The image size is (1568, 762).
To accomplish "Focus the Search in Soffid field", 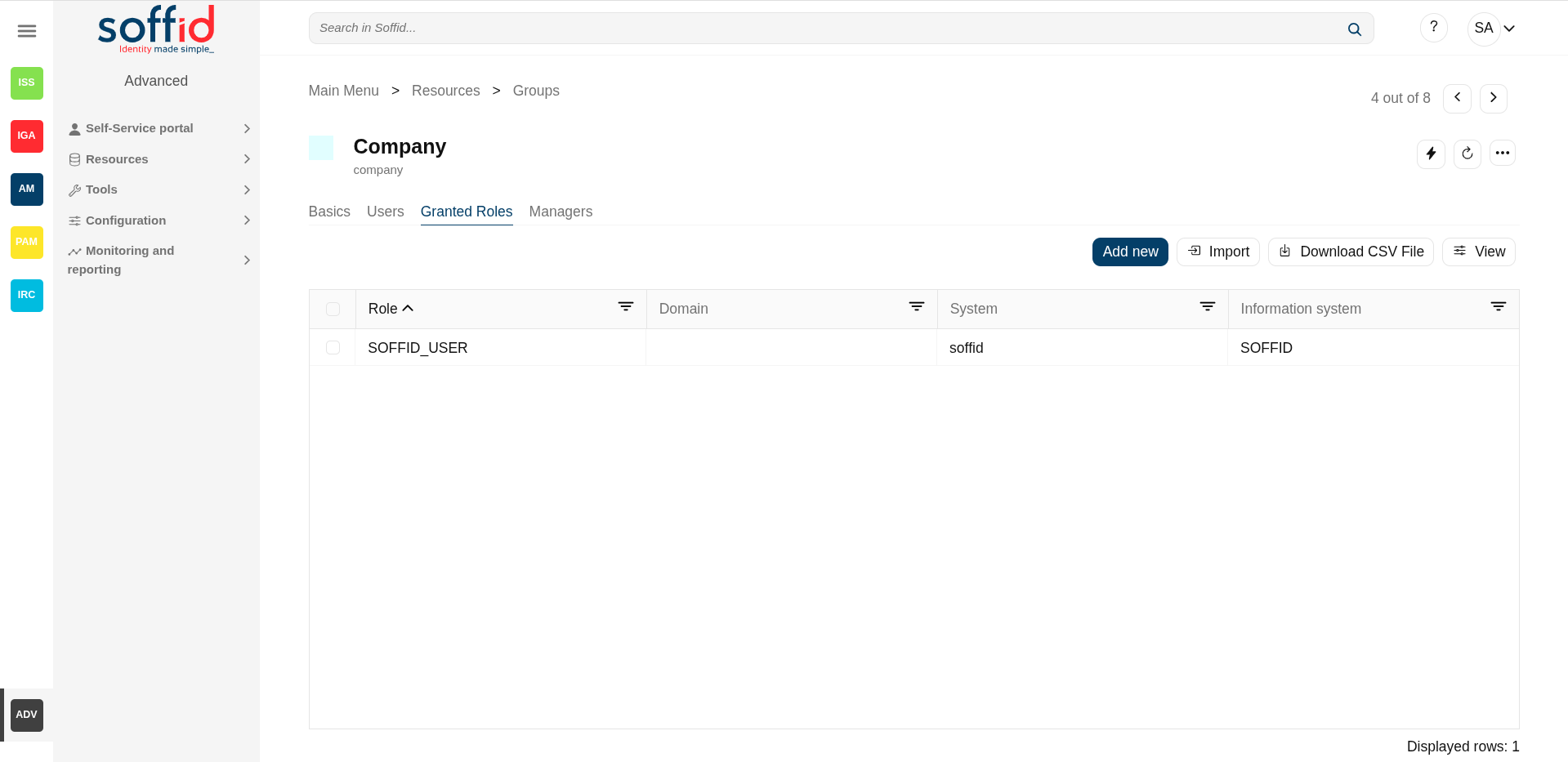I will click(x=841, y=29).
